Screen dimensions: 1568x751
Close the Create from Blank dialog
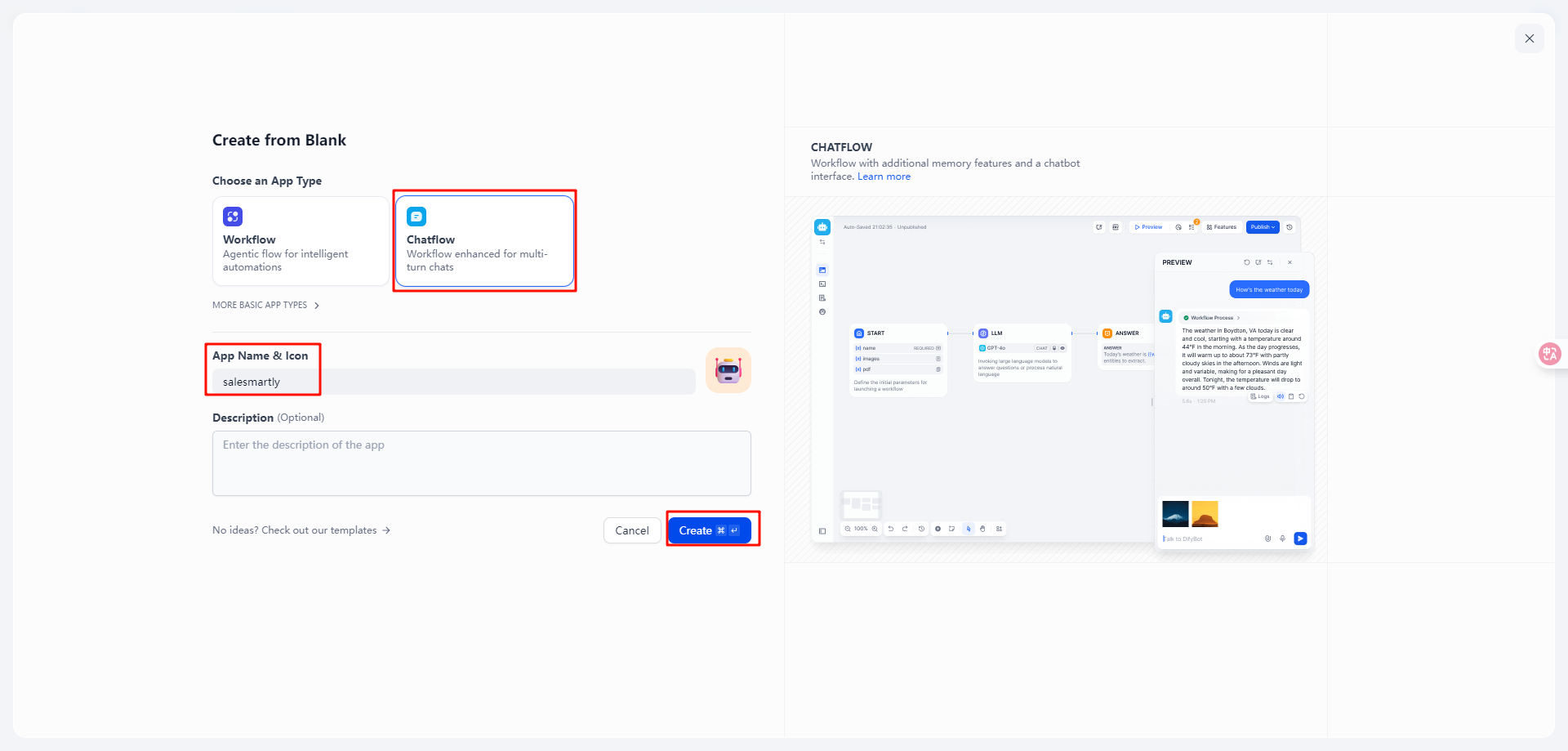[x=1529, y=38]
